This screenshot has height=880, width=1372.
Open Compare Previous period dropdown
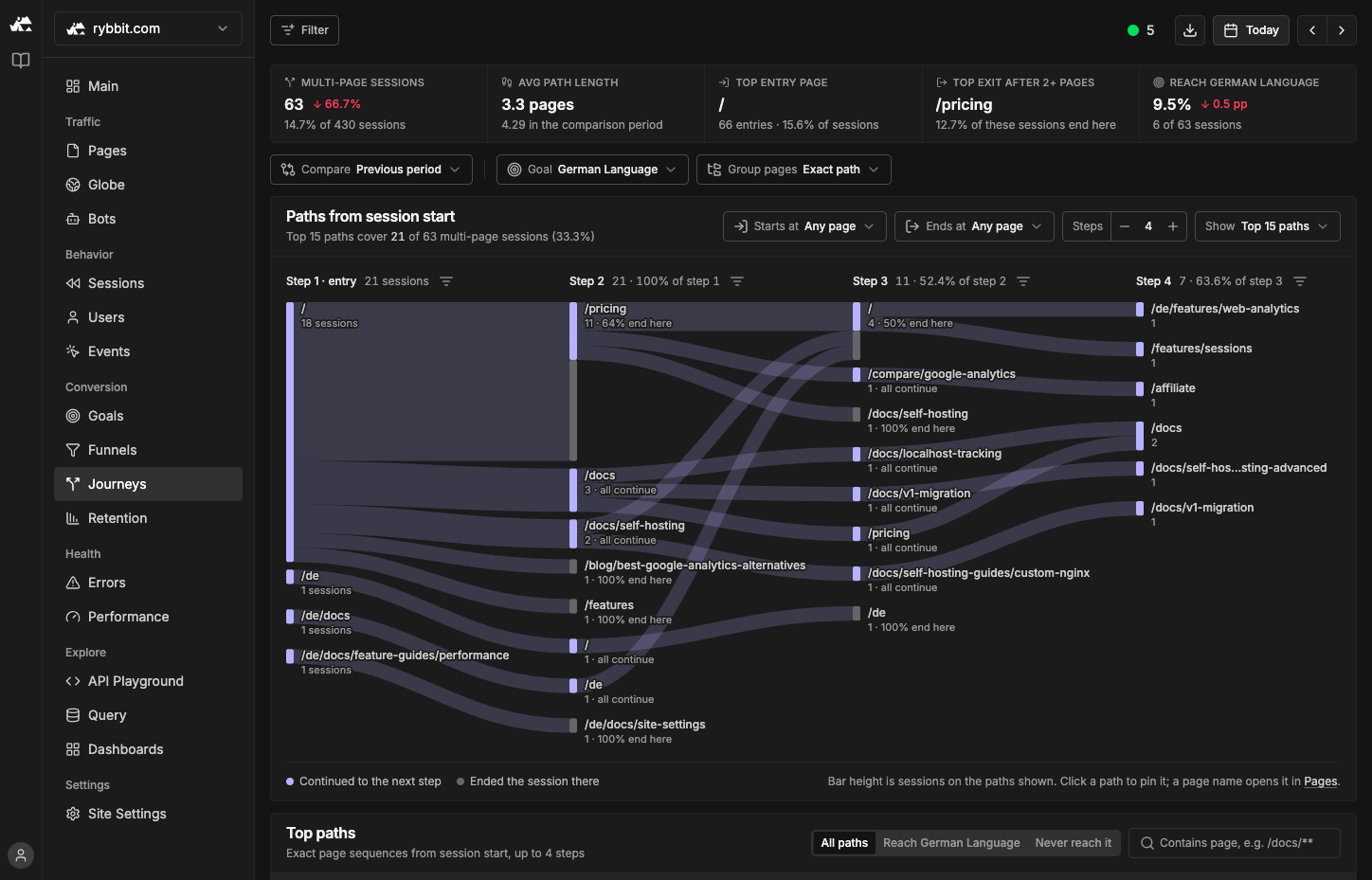tap(371, 170)
